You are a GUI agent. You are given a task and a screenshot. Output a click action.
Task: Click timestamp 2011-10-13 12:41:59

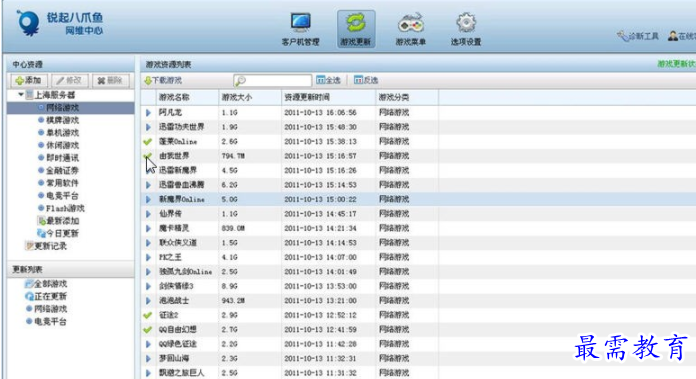pos(320,329)
